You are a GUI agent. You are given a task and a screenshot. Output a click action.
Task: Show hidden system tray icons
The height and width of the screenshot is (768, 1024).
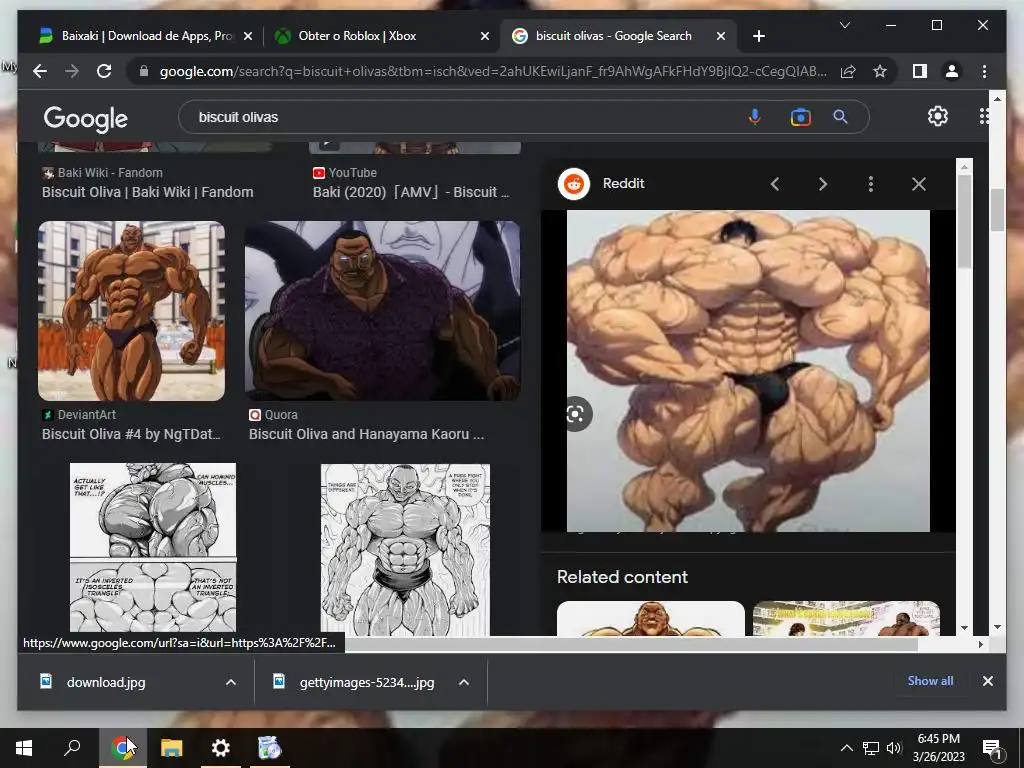(846, 748)
